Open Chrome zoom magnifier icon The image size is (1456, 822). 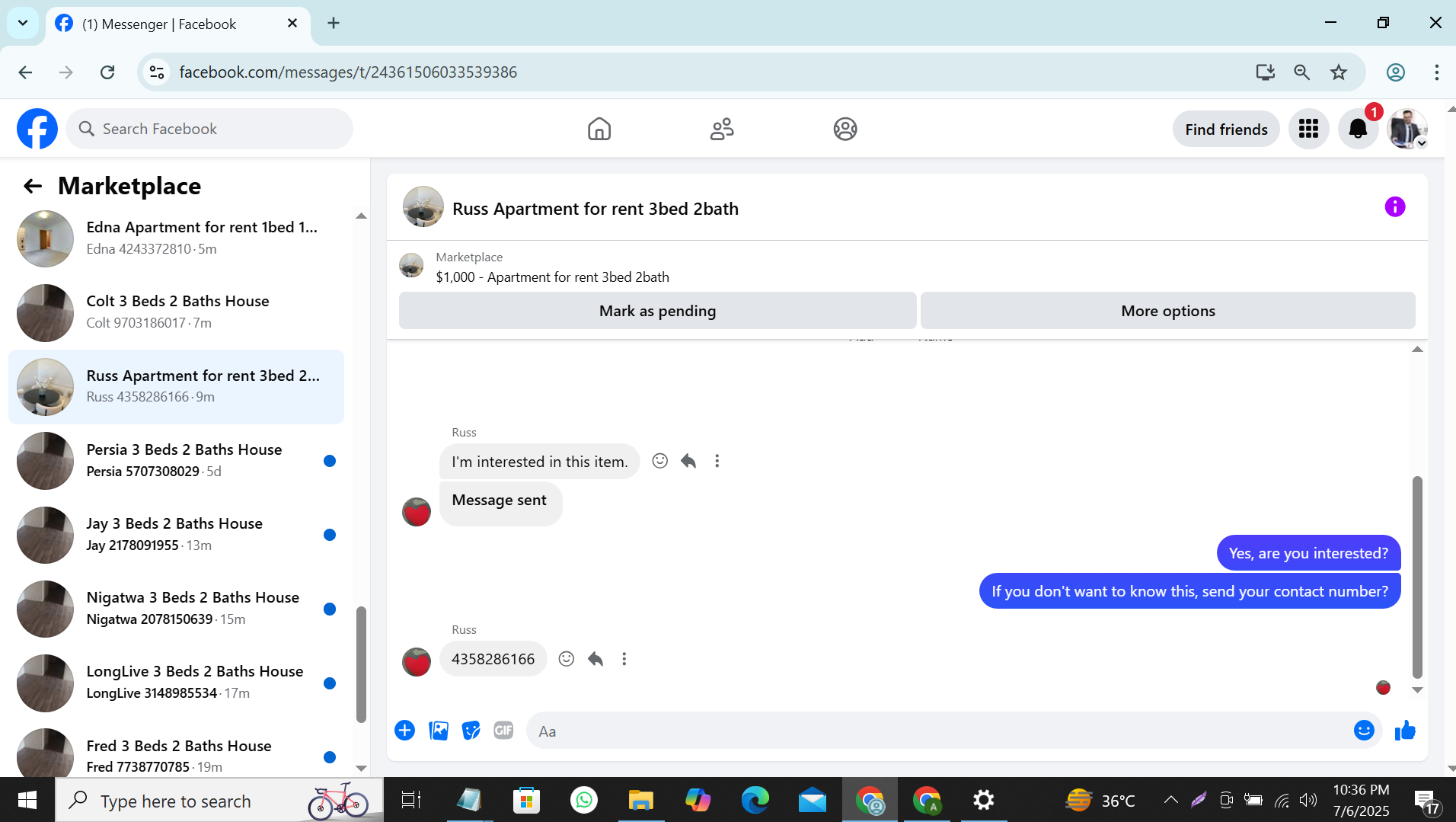1301,72
